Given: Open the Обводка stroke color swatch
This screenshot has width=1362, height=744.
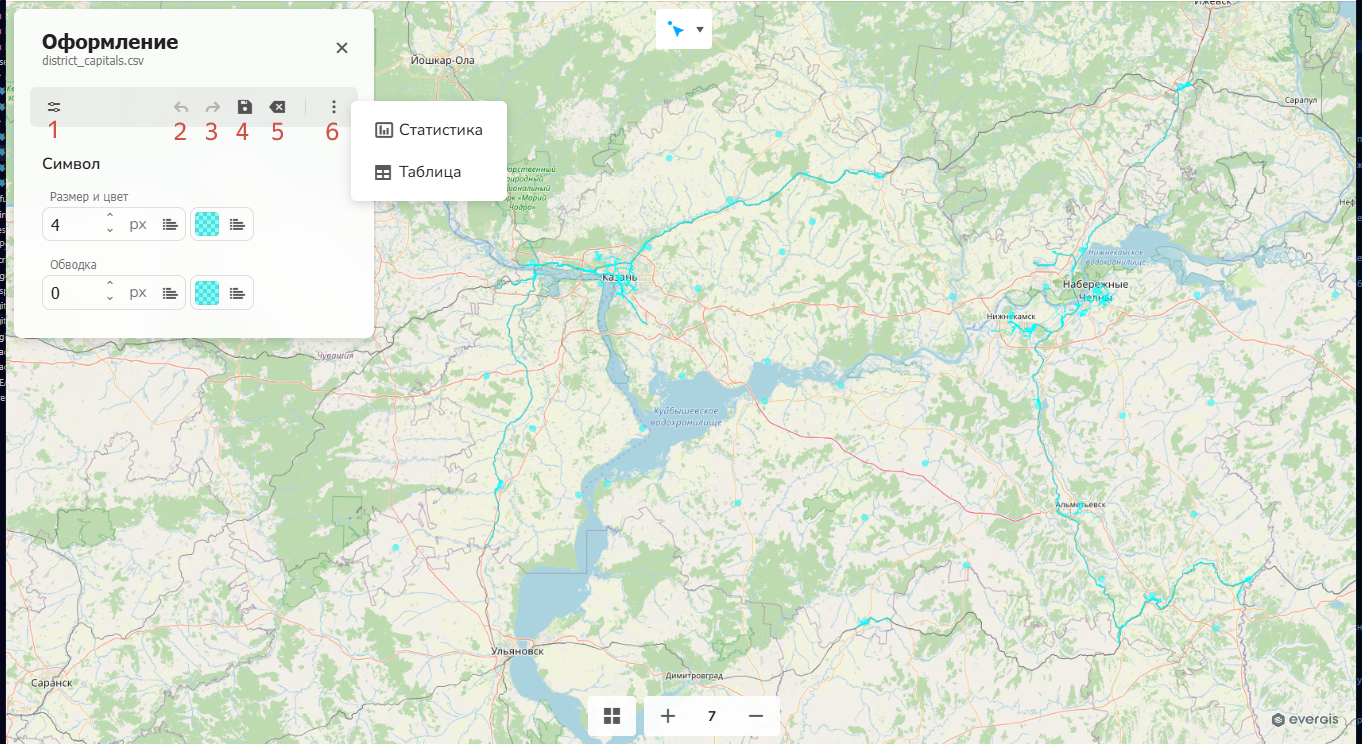Looking at the screenshot, I should pyautogui.click(x=207, y=293).
